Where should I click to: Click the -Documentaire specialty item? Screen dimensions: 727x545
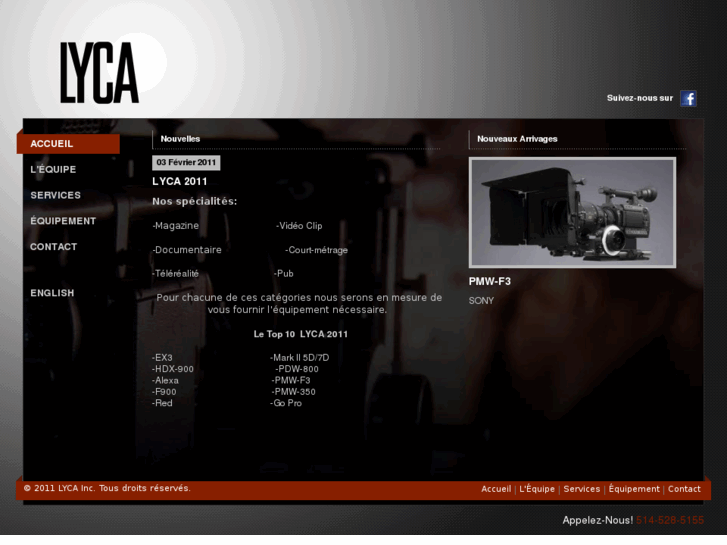(187, 250)
